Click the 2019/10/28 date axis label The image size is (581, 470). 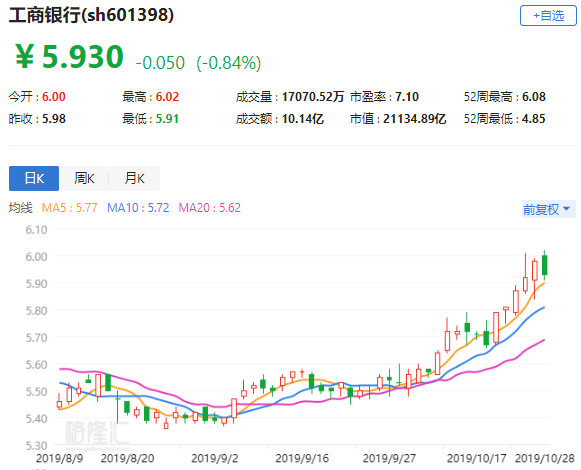(545, 458)
